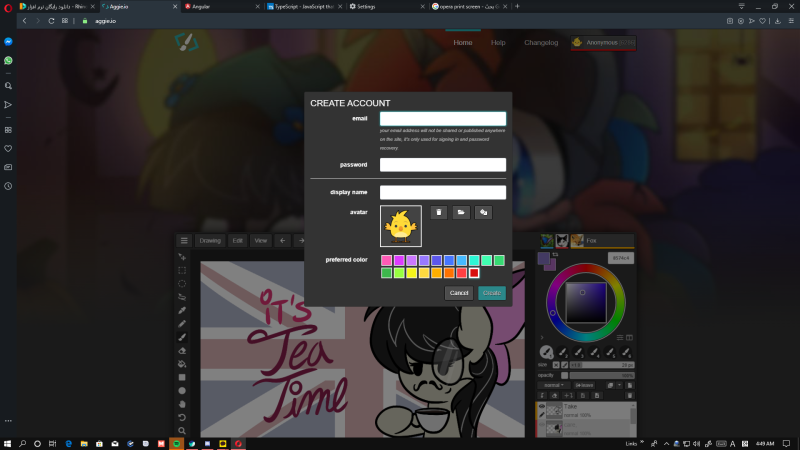
Task: Click the Create button
Action: (492, 293)
